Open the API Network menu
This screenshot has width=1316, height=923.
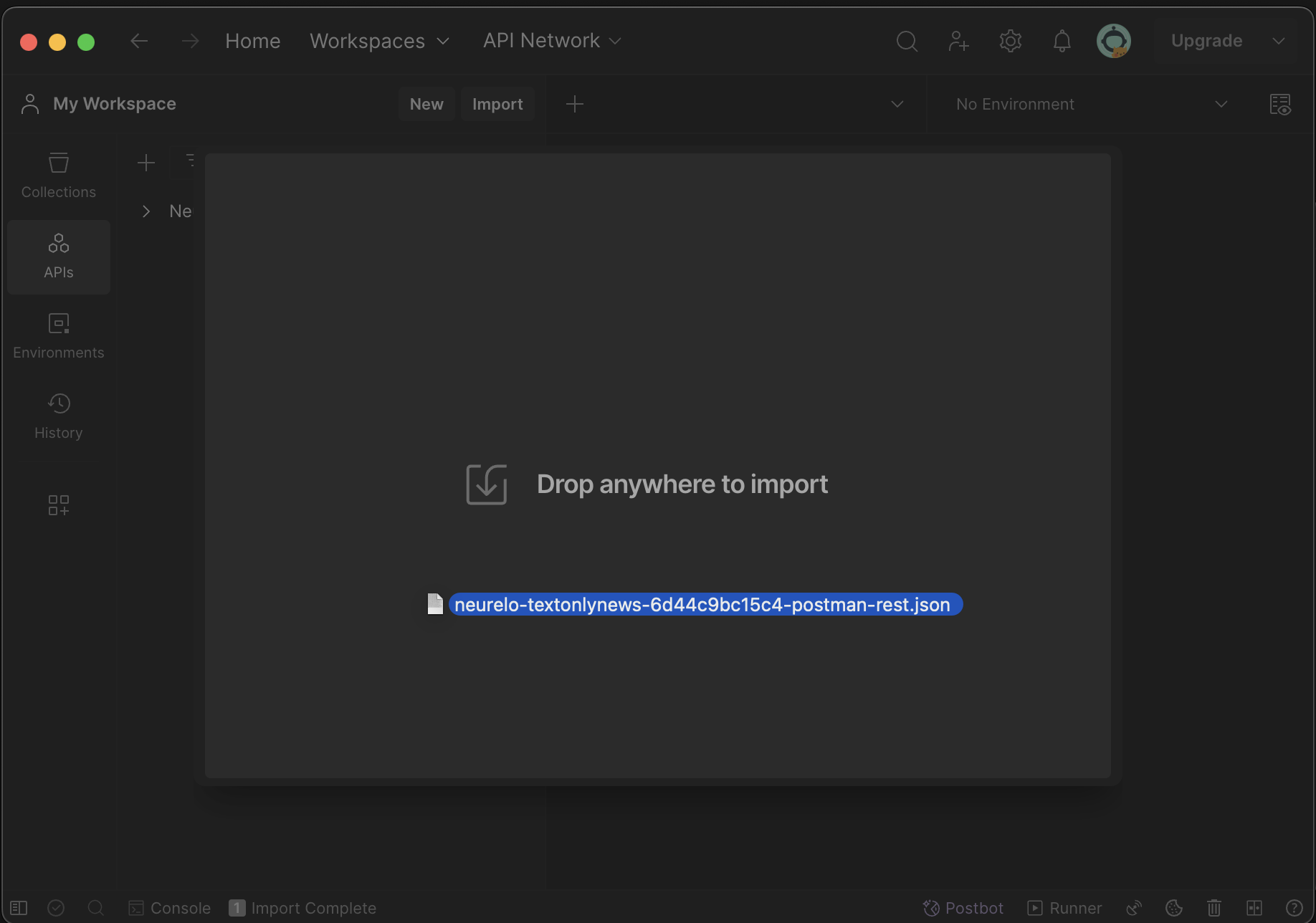coord(551,42)
